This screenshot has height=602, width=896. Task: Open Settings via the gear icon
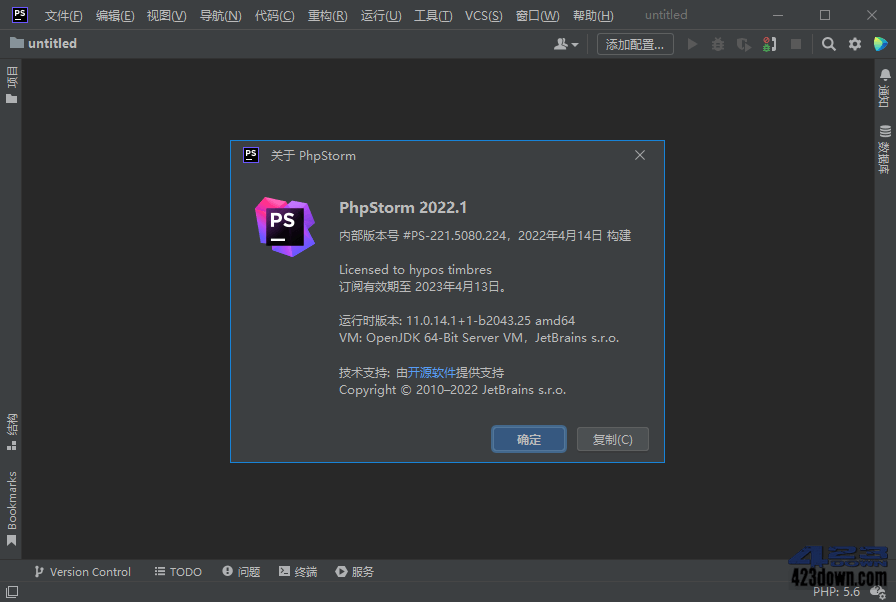point(855,44)
